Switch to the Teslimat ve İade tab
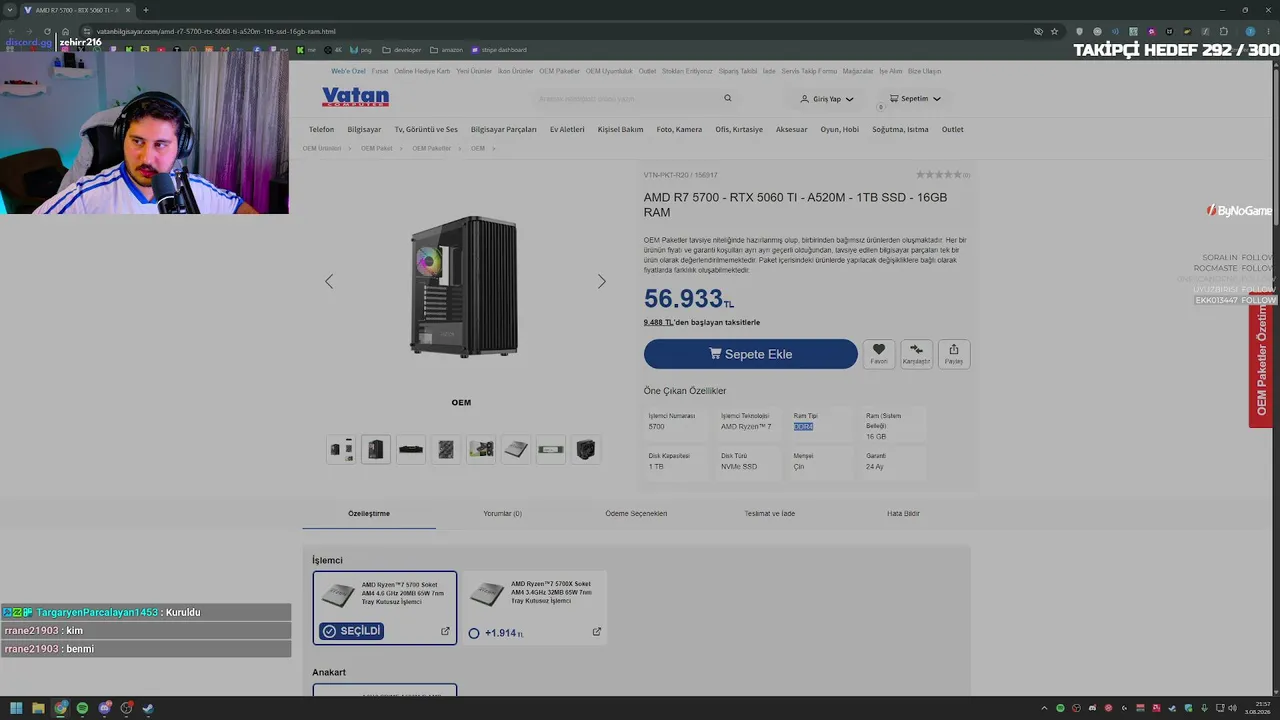Screen dimensions: 1280x720 pos(770,514)
